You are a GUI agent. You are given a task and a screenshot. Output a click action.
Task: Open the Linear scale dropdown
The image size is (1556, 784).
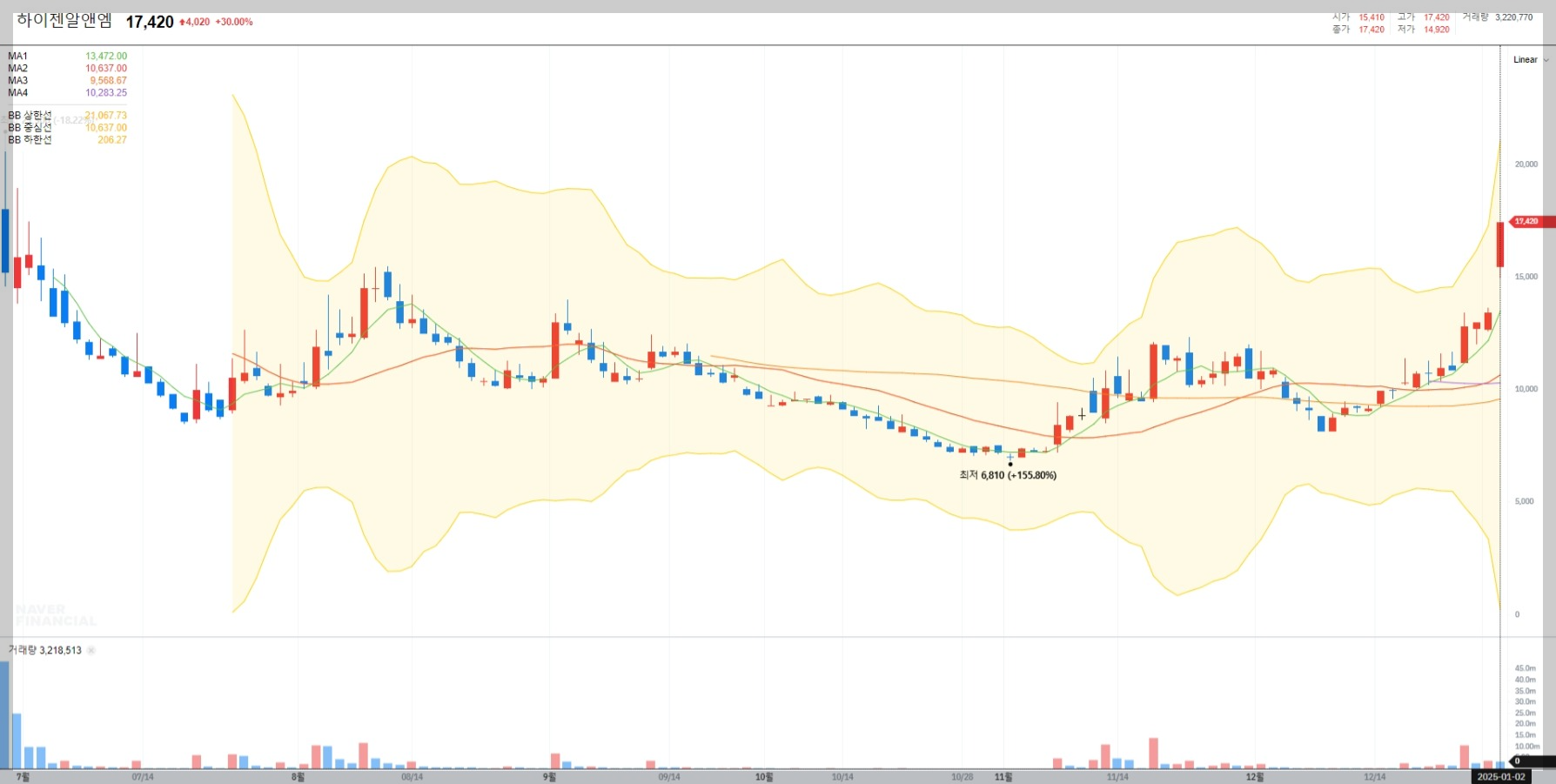[1531, 60]
